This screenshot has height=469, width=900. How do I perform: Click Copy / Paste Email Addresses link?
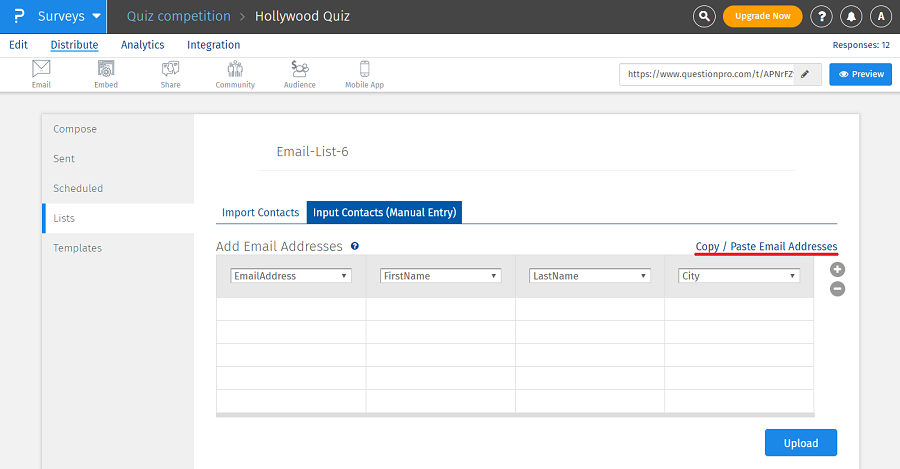(766, 246)
